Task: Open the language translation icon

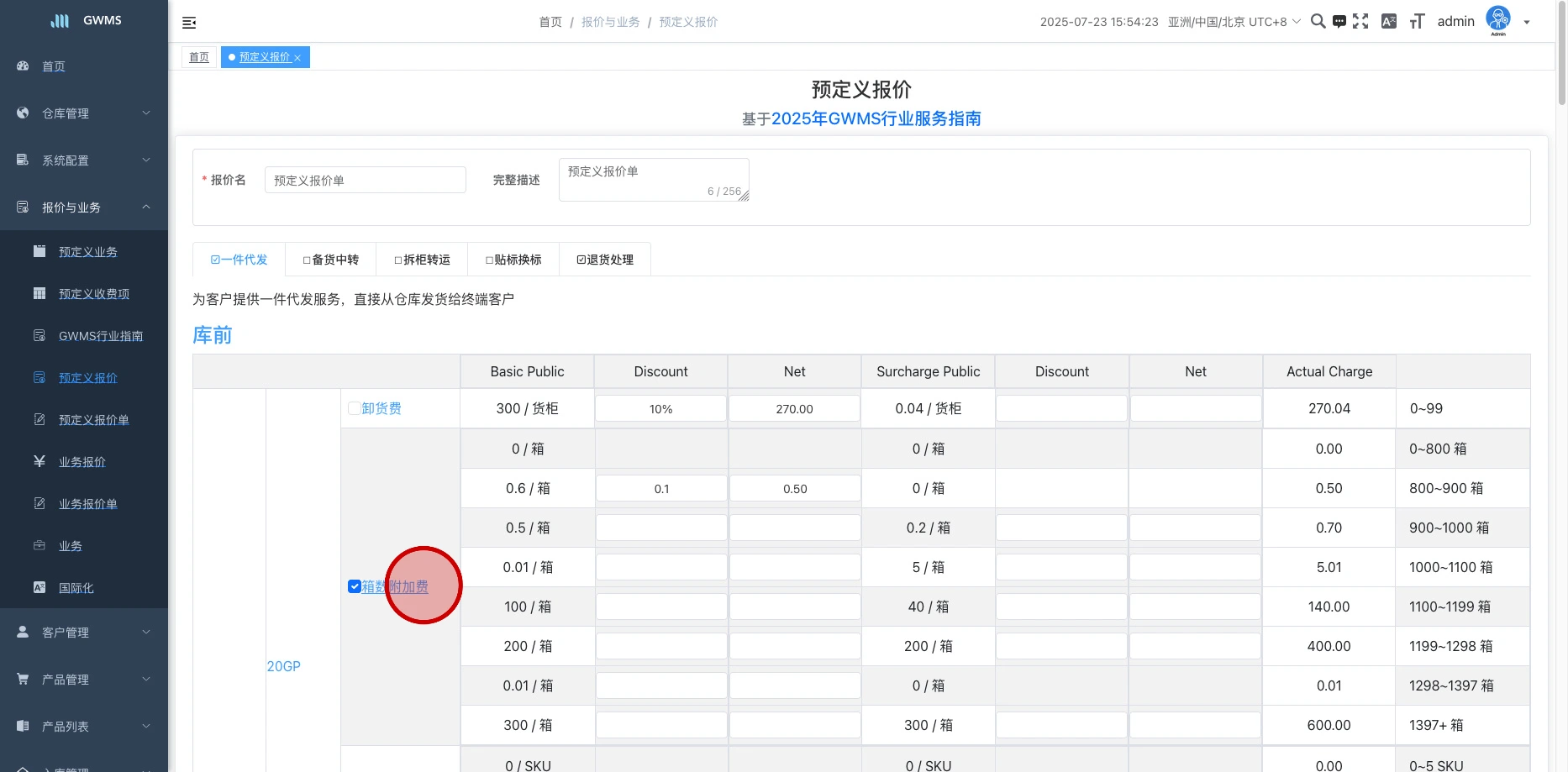Action: [1389, 22]
